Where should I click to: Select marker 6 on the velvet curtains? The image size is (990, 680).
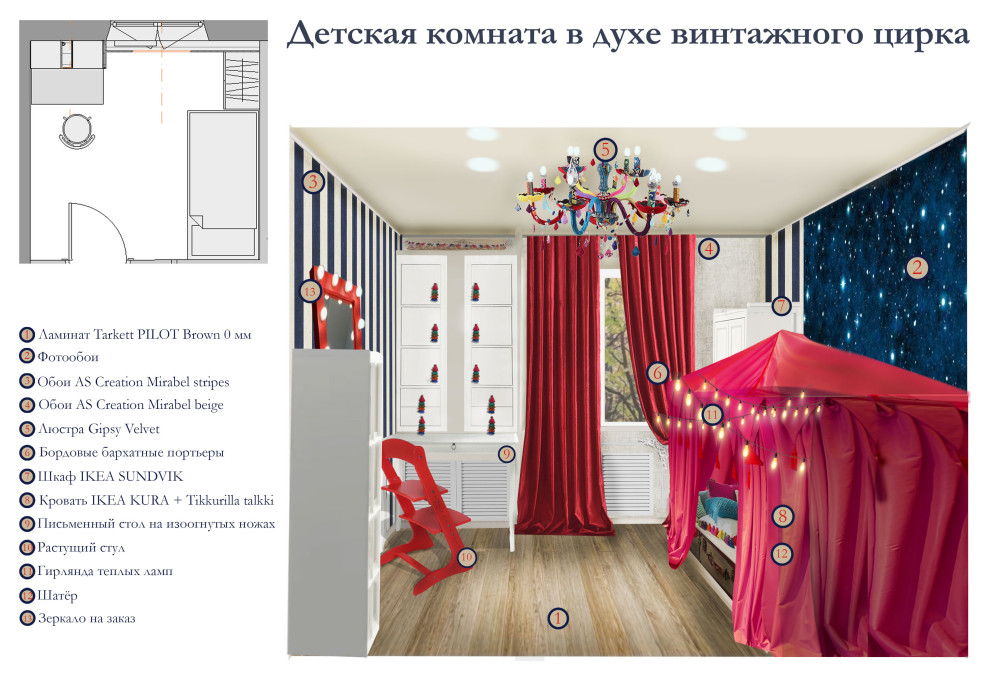click(657, 373)
